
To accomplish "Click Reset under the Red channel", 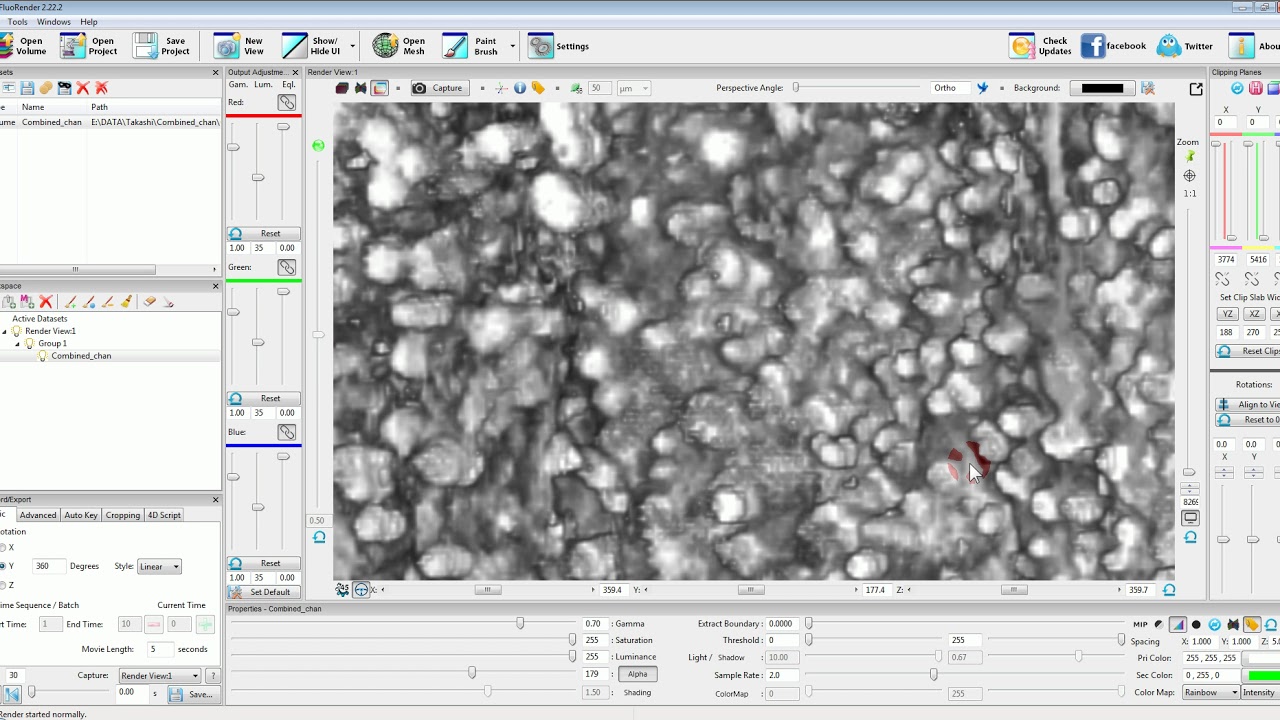I will pyautogui.click(x=262, y=234).
